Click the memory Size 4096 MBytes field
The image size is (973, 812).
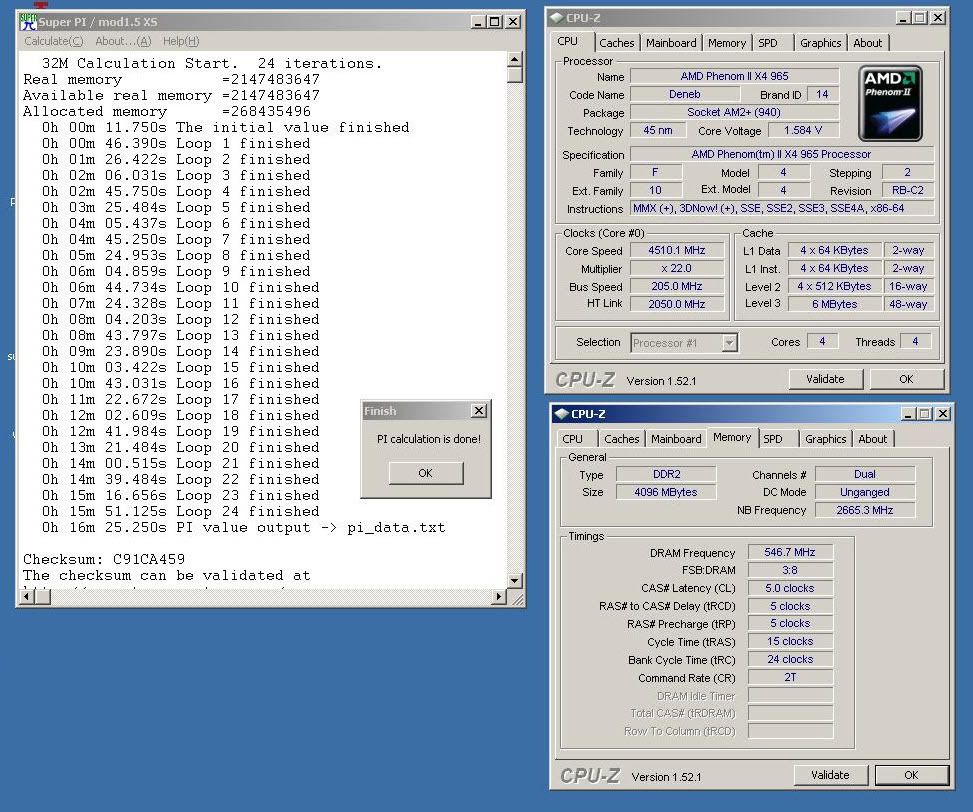pyautogui.click(x=666, y=492)
